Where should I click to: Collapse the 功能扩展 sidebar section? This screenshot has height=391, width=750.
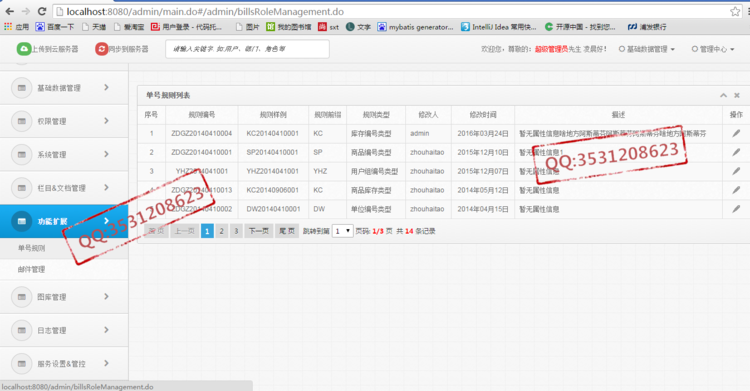(64, 221)
